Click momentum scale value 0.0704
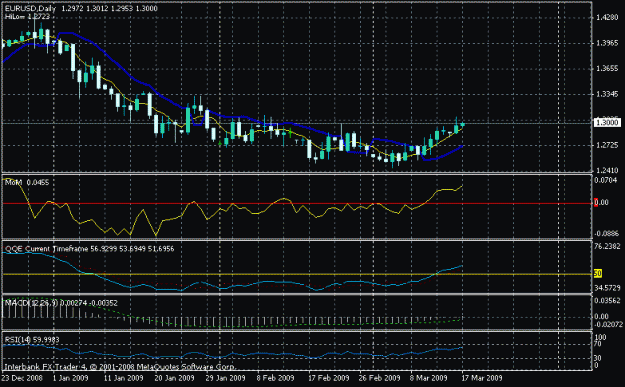The height and width of the screenshot is (387, 625). pos(606,180)
